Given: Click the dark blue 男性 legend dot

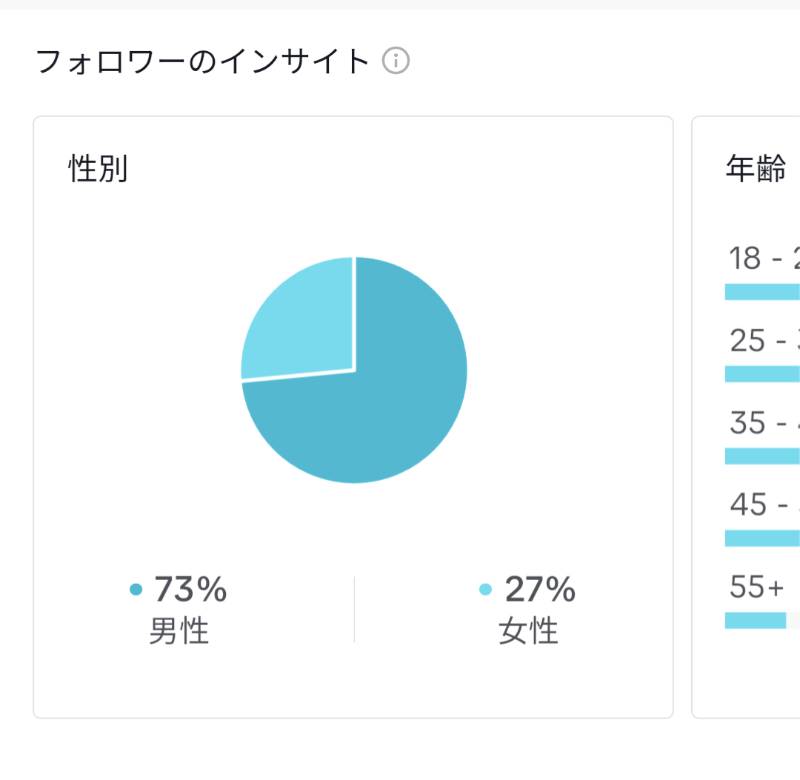Looking at the screenshot, I should click(136, 589).
